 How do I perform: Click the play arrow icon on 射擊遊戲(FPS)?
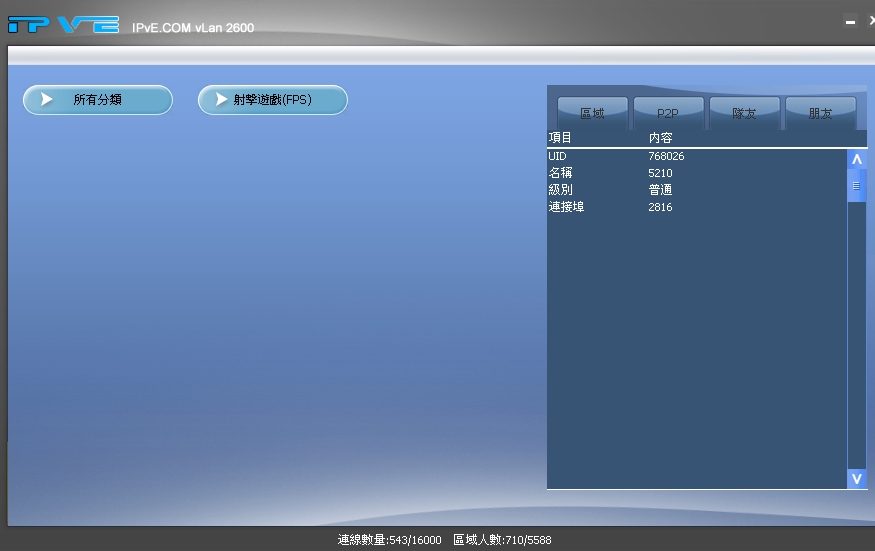222,99
